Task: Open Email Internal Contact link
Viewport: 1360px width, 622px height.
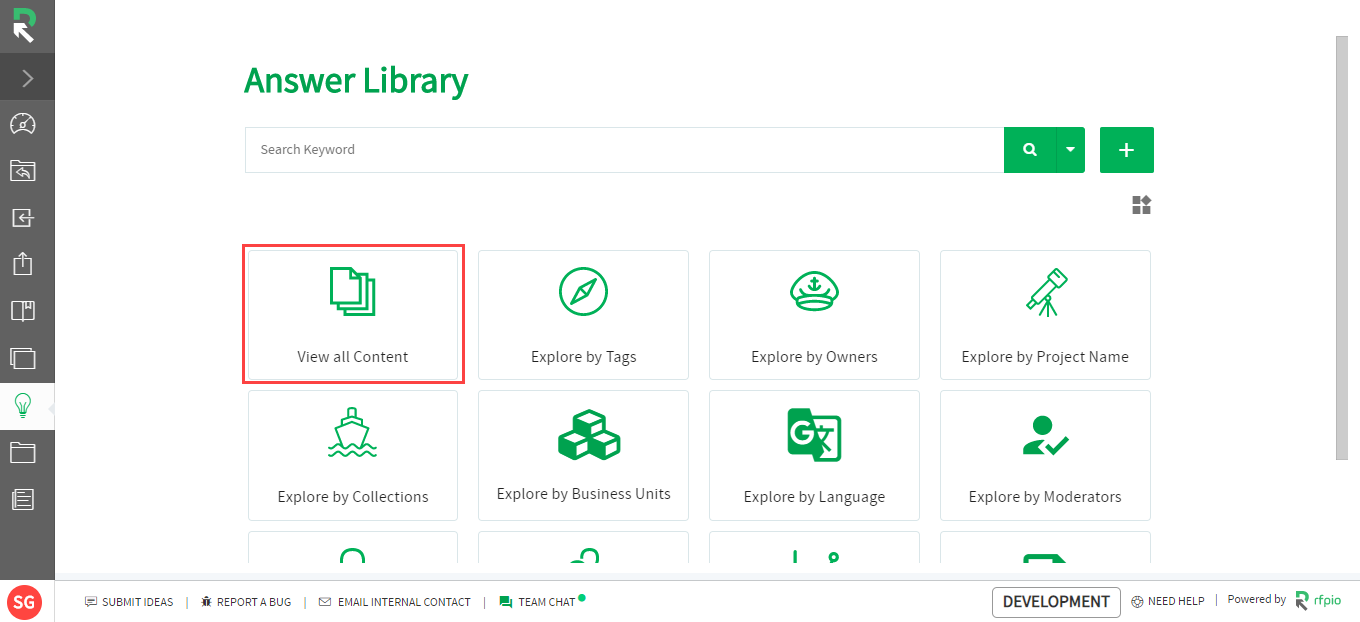Action: (394, 602)
